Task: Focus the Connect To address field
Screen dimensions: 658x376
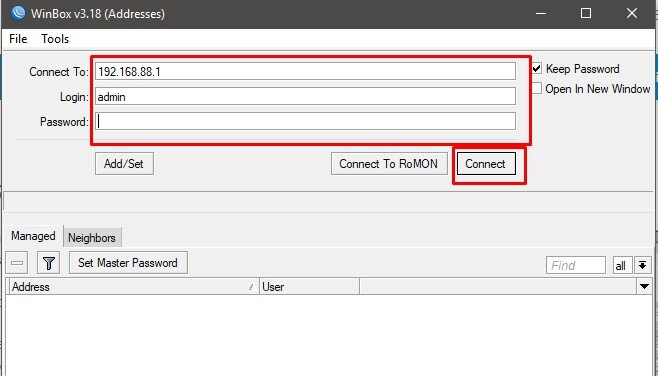Action: click(x=305, y=71)
